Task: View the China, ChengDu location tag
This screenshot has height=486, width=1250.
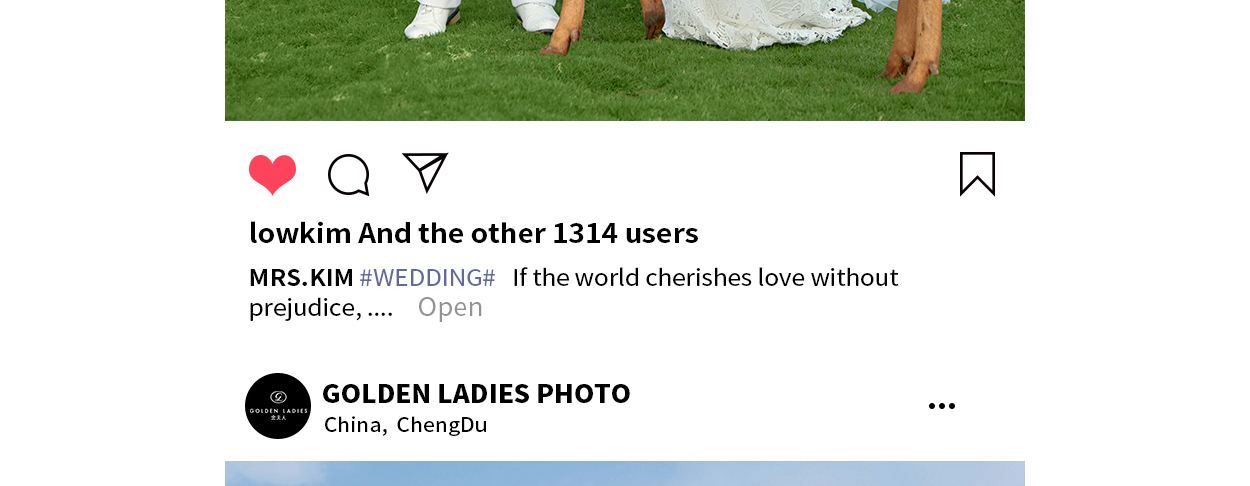Action: pyautogui.click(x=405, y=424)
